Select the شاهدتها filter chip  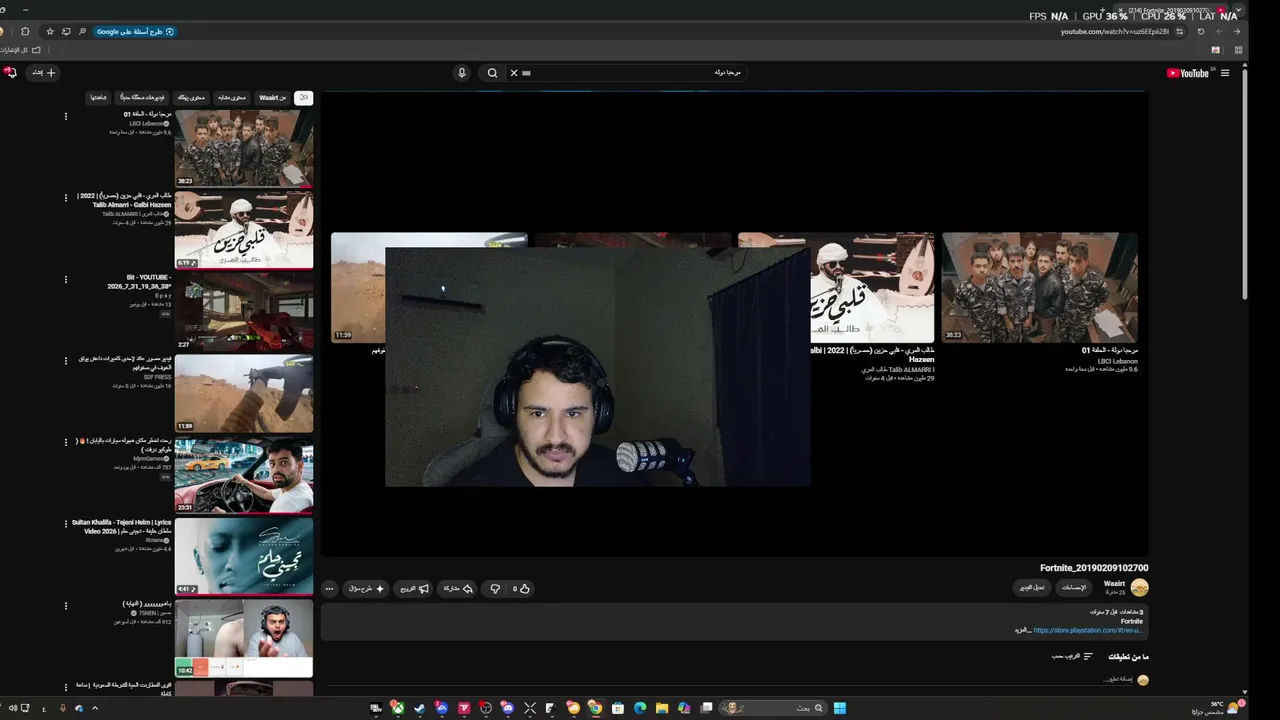(x=98, y=98)
